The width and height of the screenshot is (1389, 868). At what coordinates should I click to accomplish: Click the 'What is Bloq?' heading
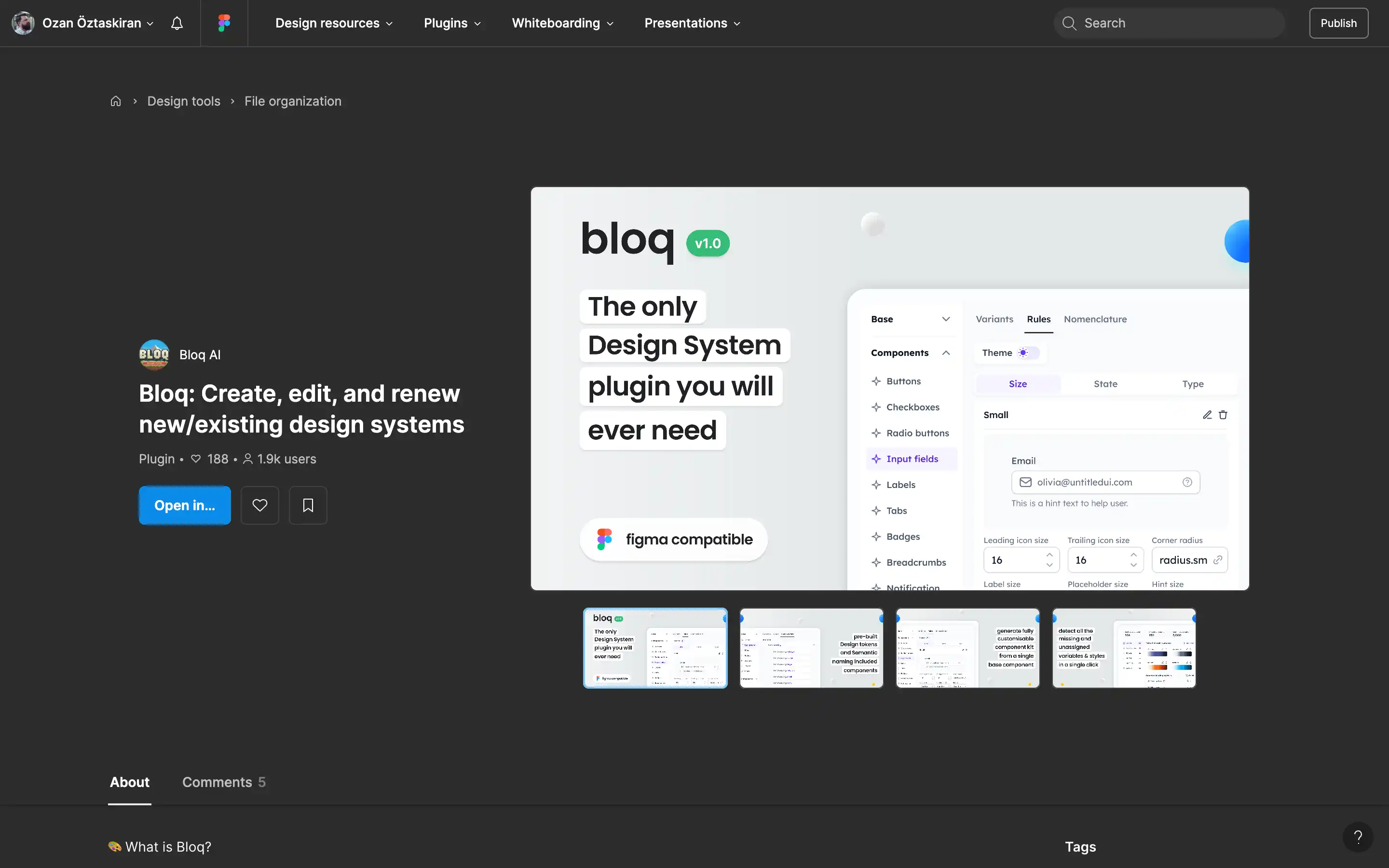pos(160,847)
